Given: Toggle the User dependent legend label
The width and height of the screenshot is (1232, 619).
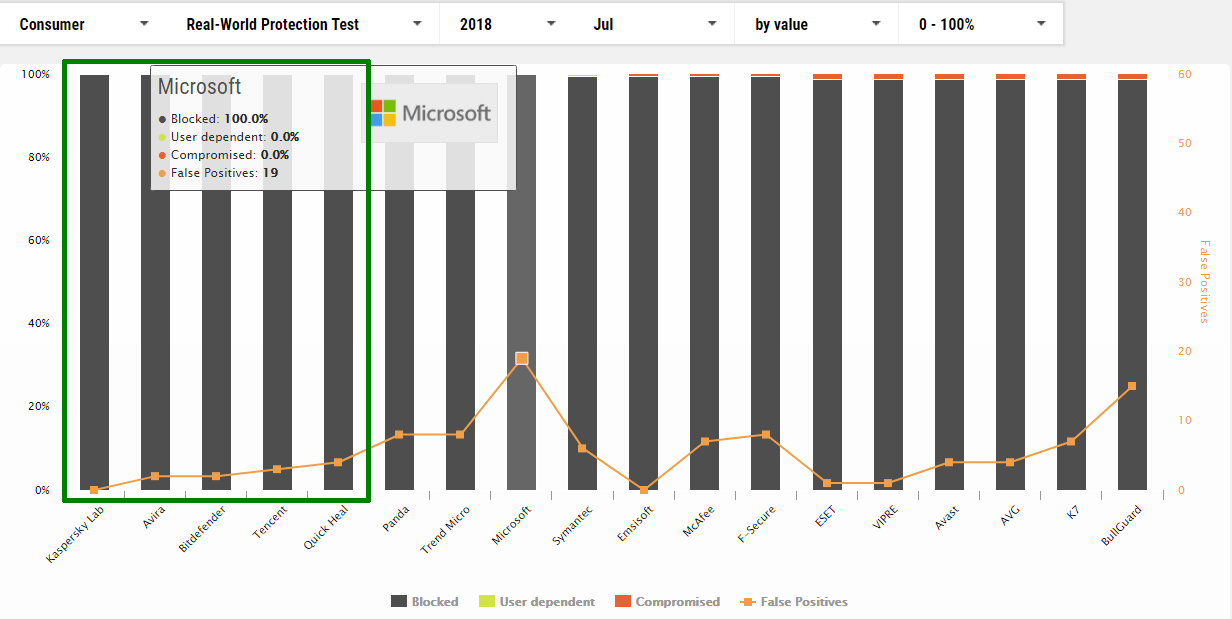Looking at the screenshot, I should (x=547, y=602).
